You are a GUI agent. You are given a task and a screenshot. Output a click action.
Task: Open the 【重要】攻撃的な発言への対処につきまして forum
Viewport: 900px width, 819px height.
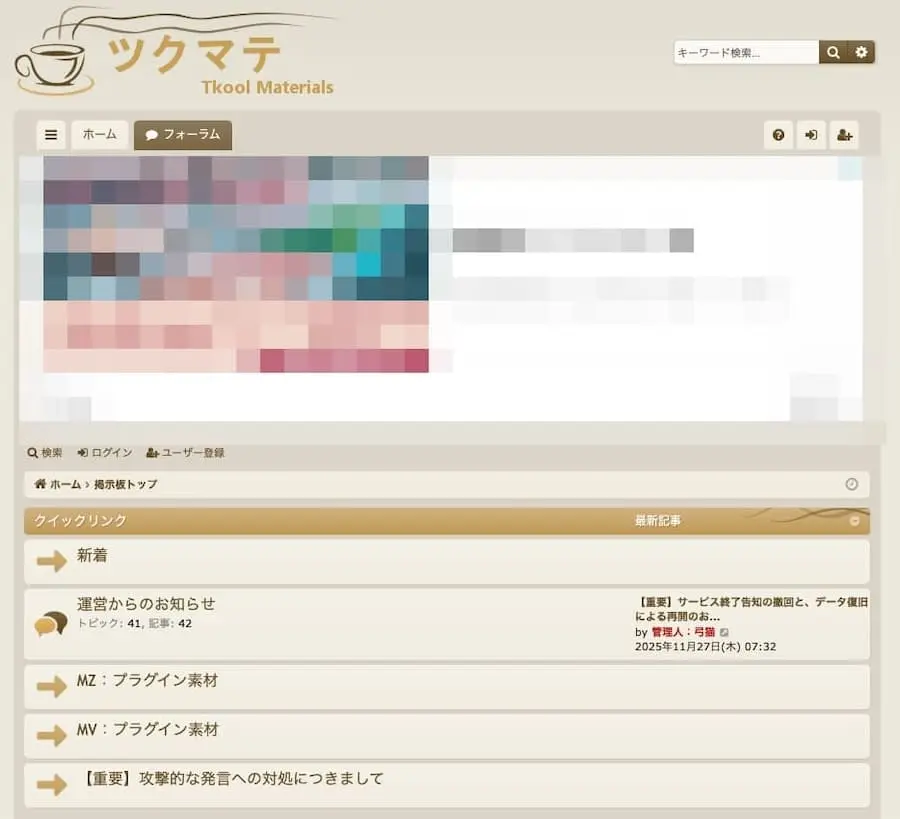click(x=235, y=778)
